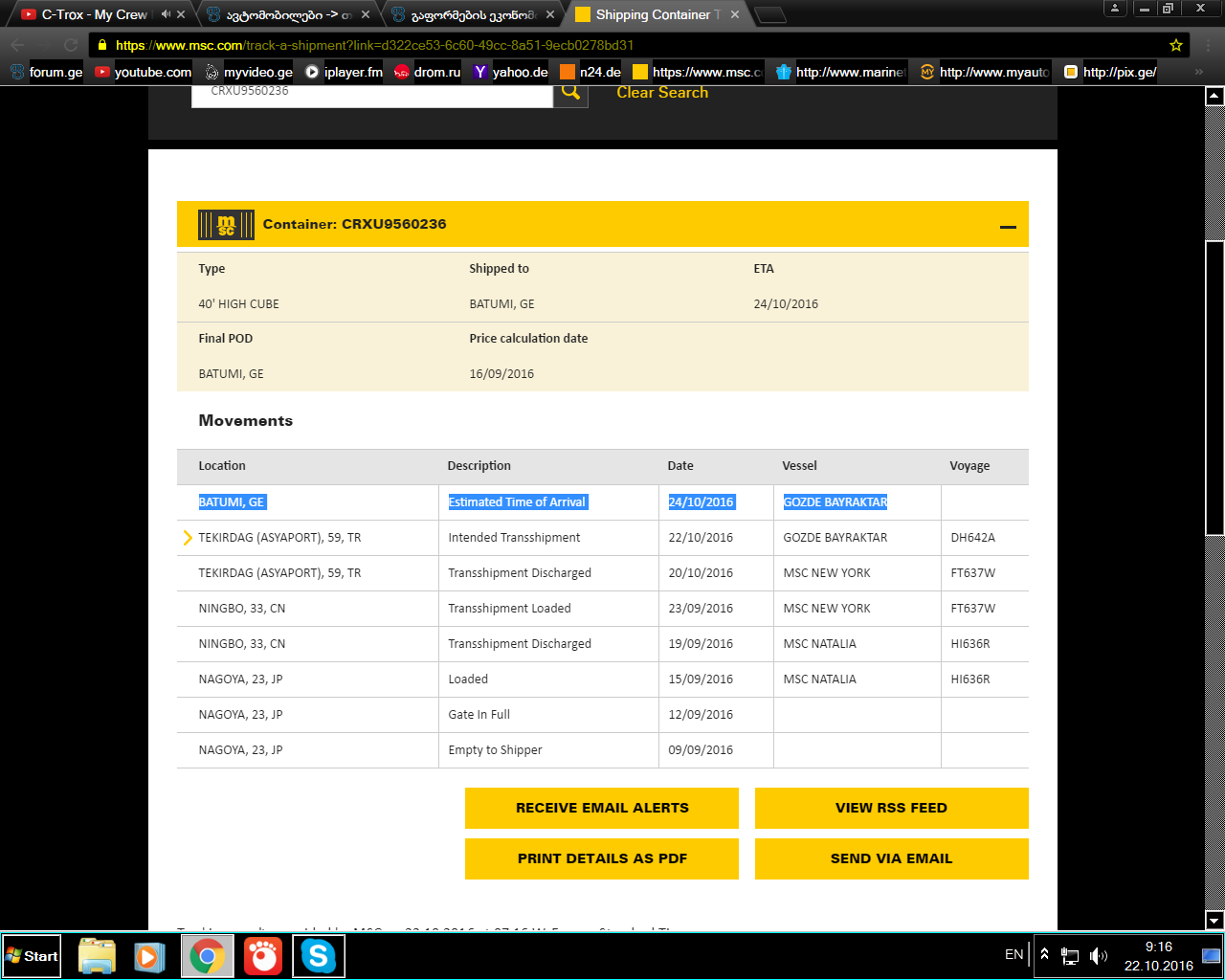1225x980 pixels.
Task: Collapse the container CRXU9560236 panel
Action: coord(1008,227)
